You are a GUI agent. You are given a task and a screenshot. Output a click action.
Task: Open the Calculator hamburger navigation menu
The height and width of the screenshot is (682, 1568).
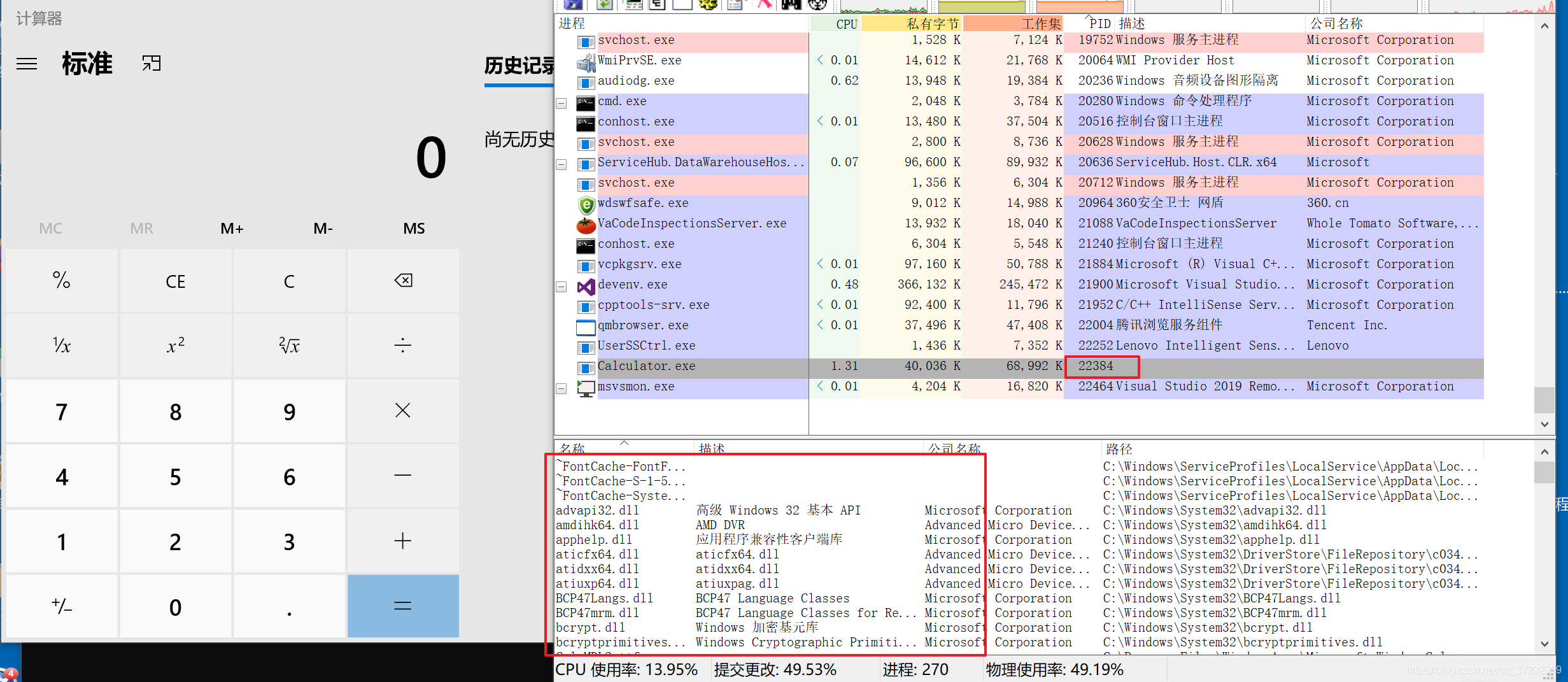point(27,64)
